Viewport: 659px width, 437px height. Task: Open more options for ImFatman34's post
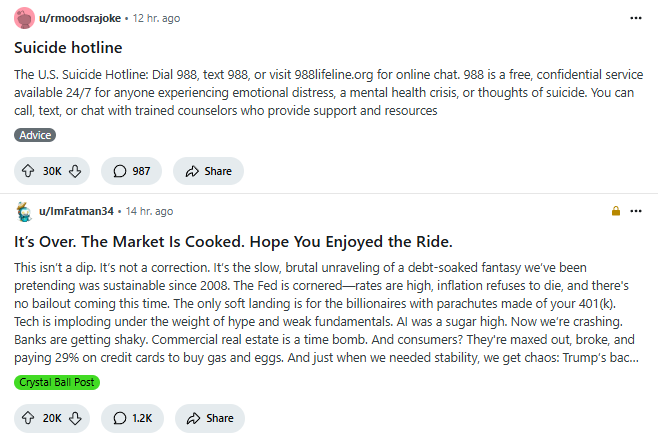point(636,211)
